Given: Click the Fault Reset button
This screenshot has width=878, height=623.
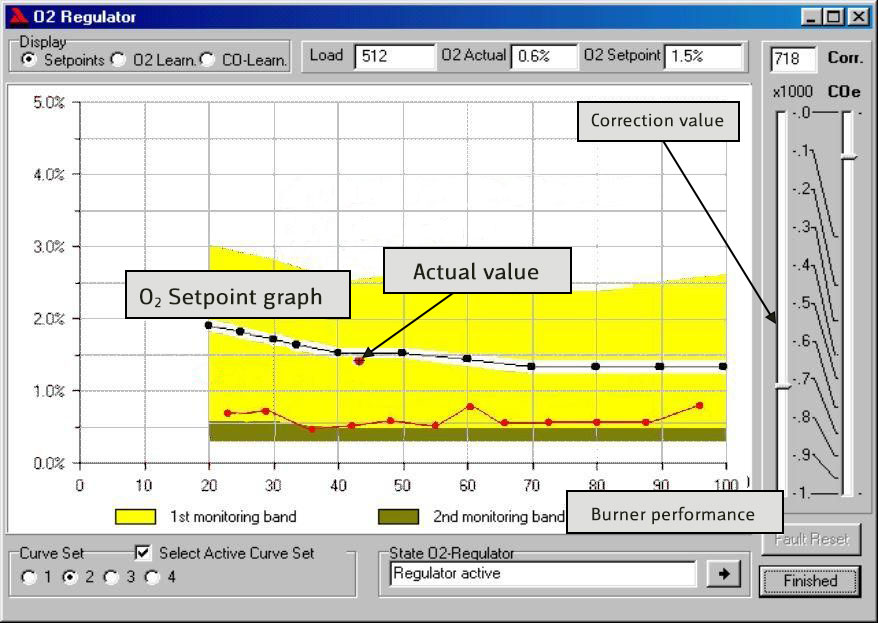Looking at the screenshot, I should coord(810,540).
